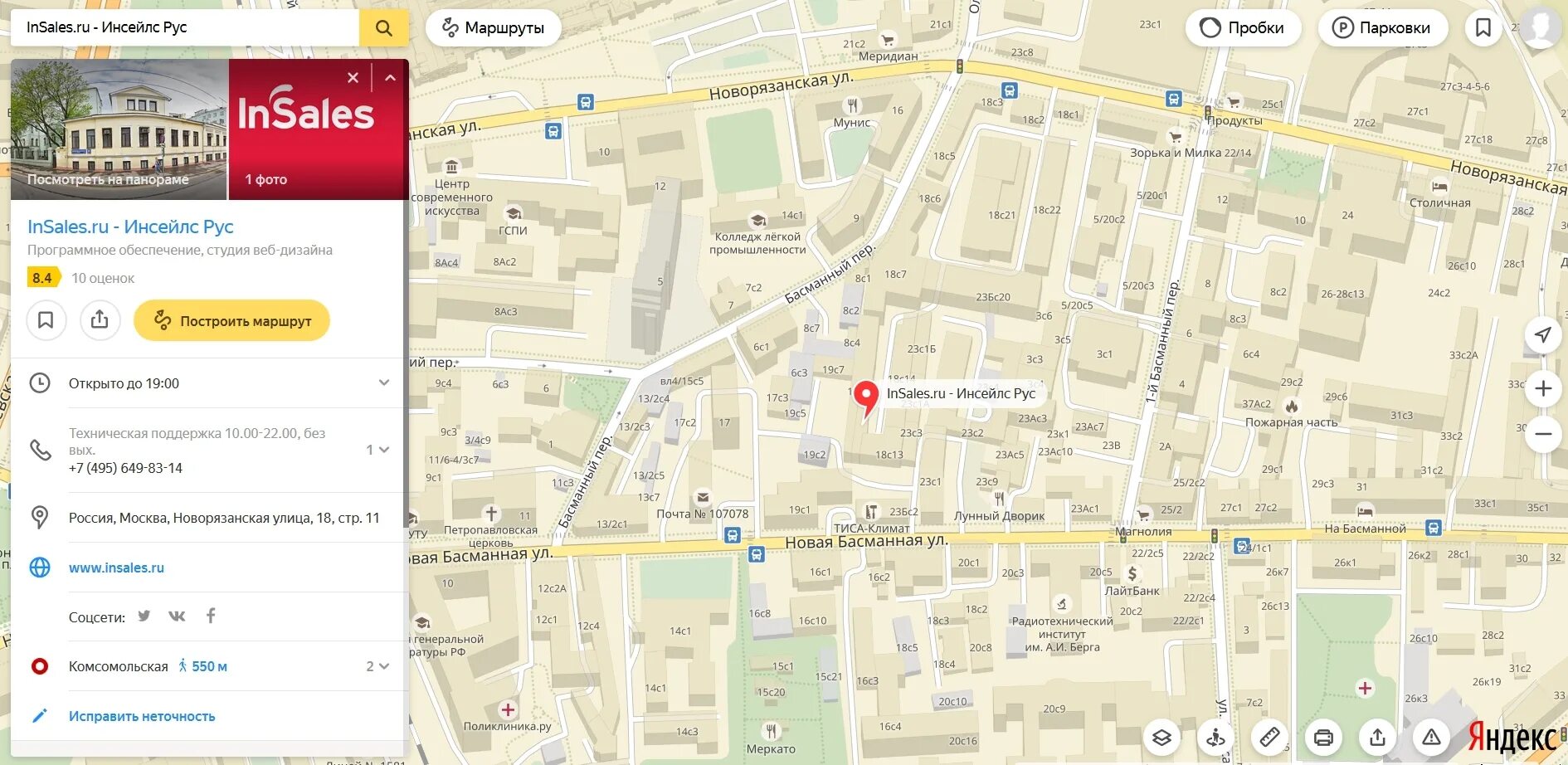Report map error warning triangle icon
The image size is (1568, 765).
tap(1431, 737)
